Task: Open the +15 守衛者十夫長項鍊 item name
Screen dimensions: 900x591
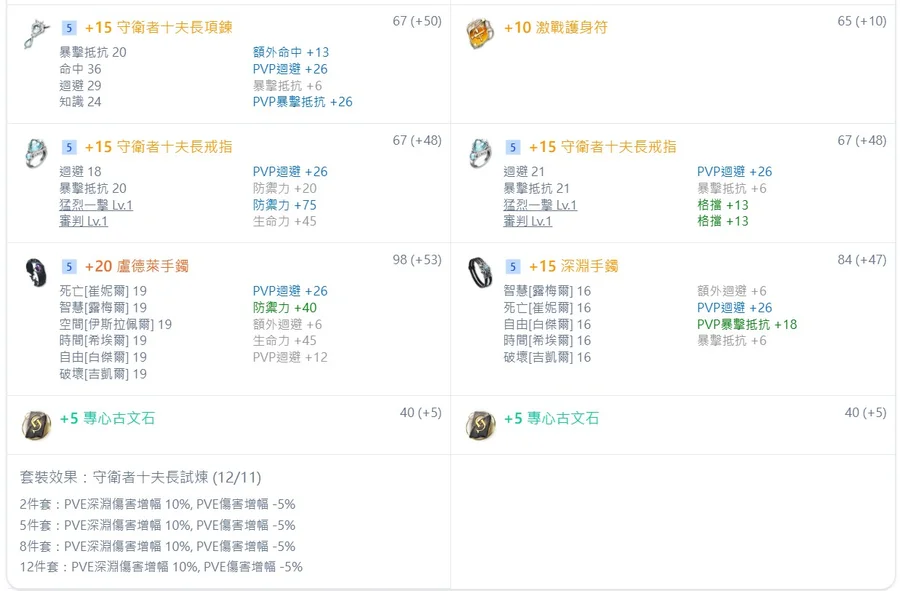Action: tap(158, 28)
